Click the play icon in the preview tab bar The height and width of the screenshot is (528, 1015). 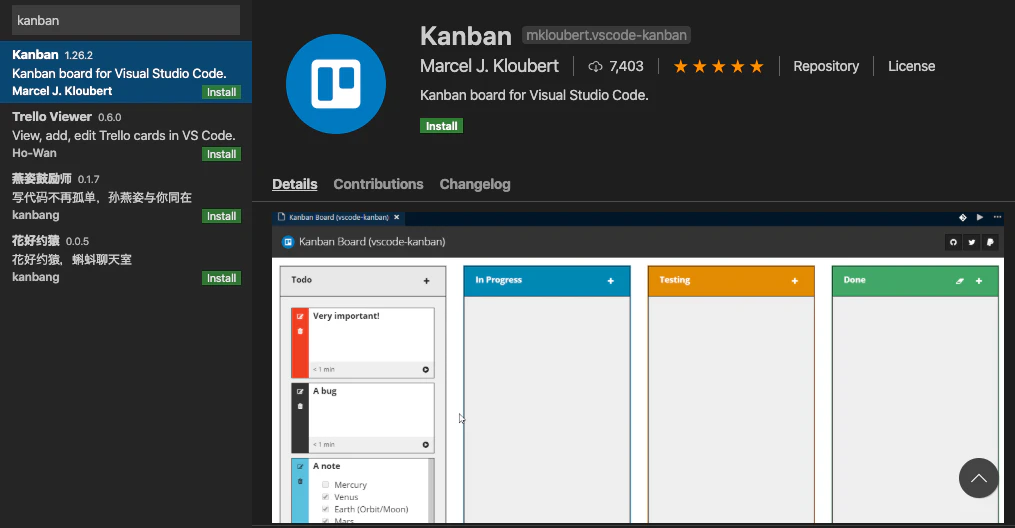980,217
